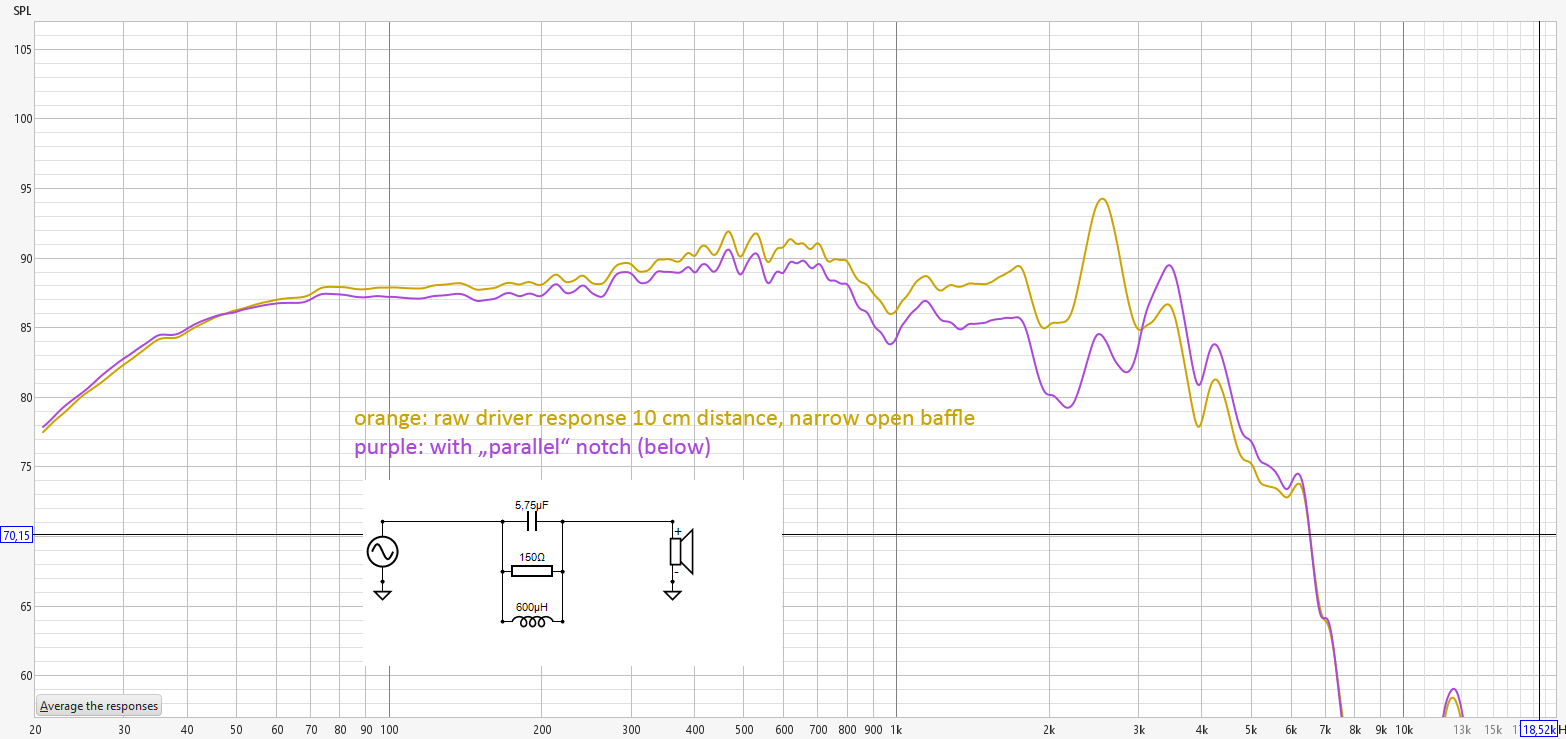The width and height of the screenshot is (1566, 739).
Task: Click the capacitor symbol under 5,75µF
Action: click(x=532, y=521)
